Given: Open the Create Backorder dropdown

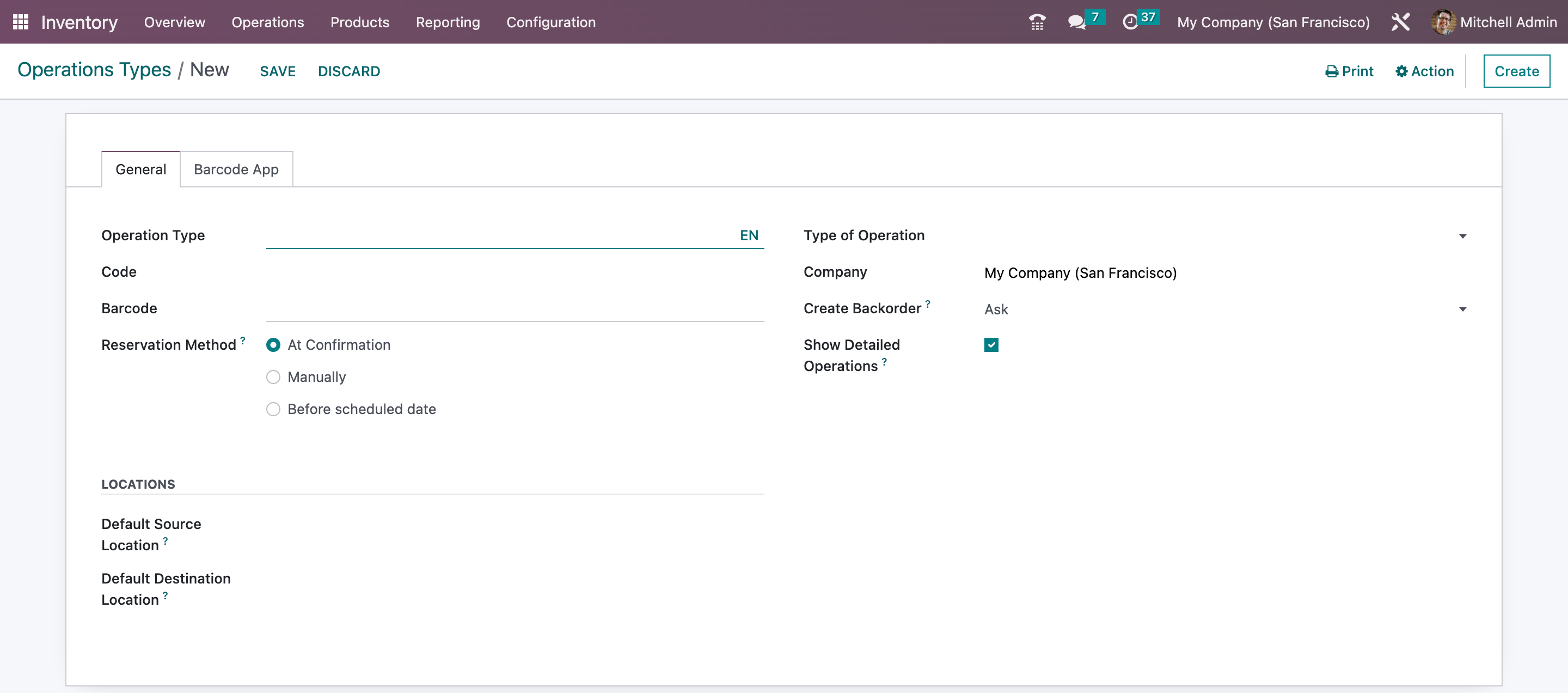Looking at the screenshot, I should pos(1223,309).
